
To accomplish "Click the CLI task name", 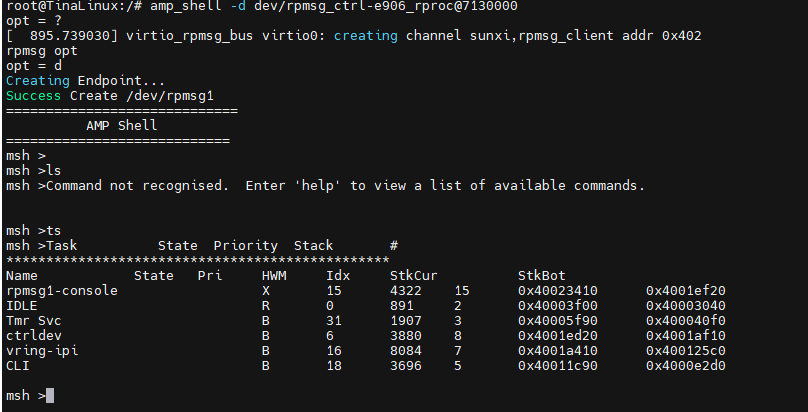I will (18, 366).
